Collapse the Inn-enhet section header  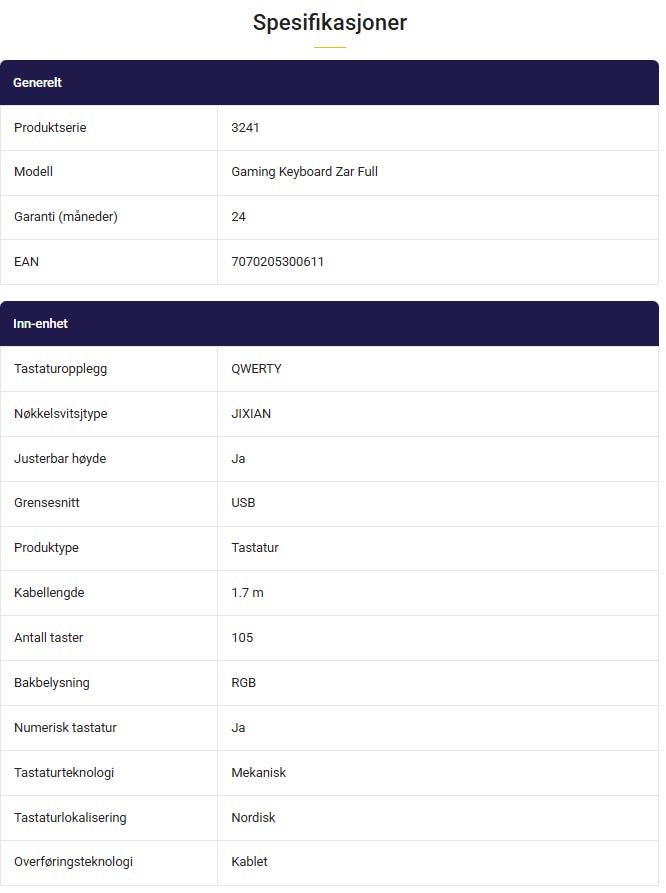[x=329, y=323]
